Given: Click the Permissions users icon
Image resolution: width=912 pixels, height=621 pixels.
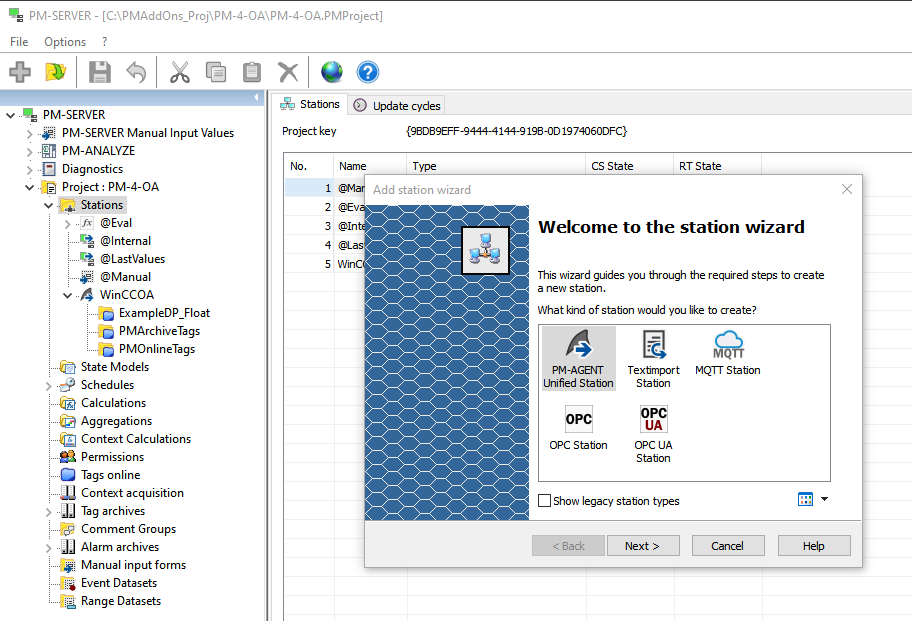Looking at the screenshot, I should point(68,456).
